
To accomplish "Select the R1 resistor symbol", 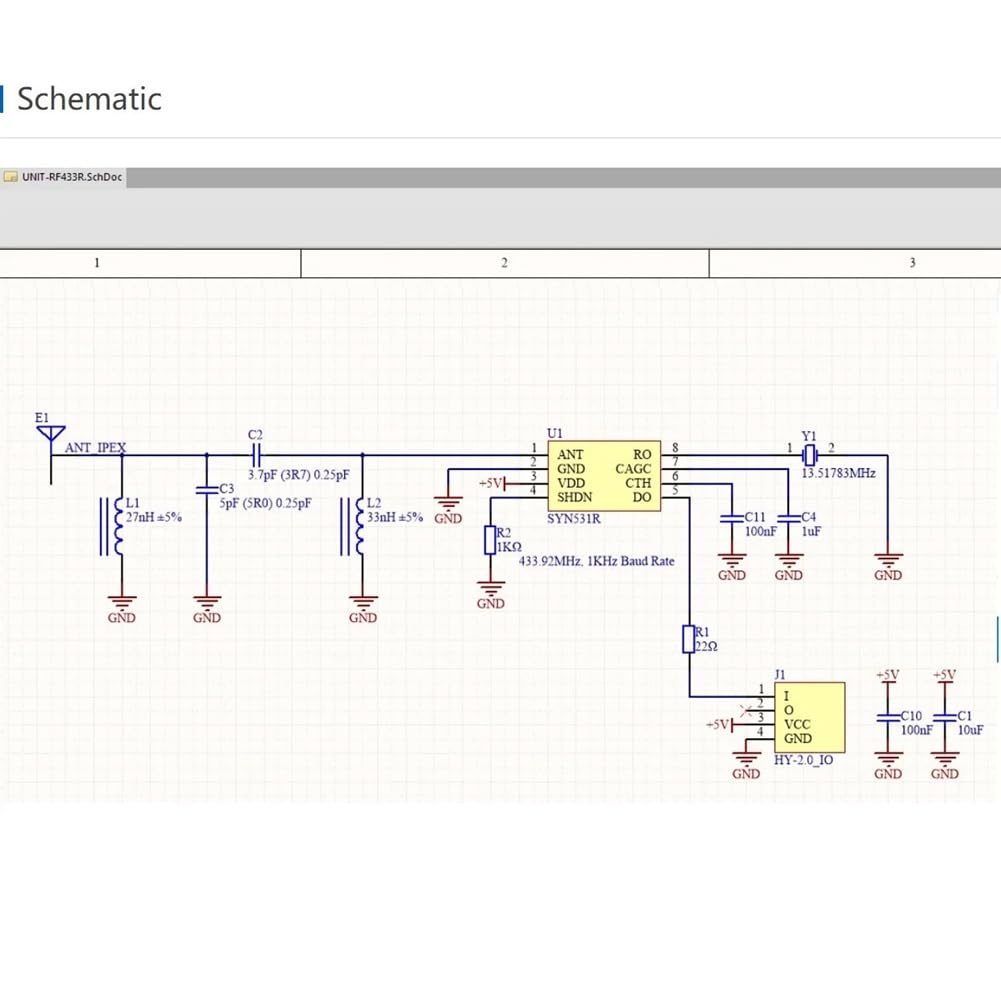I will point(689,639).
